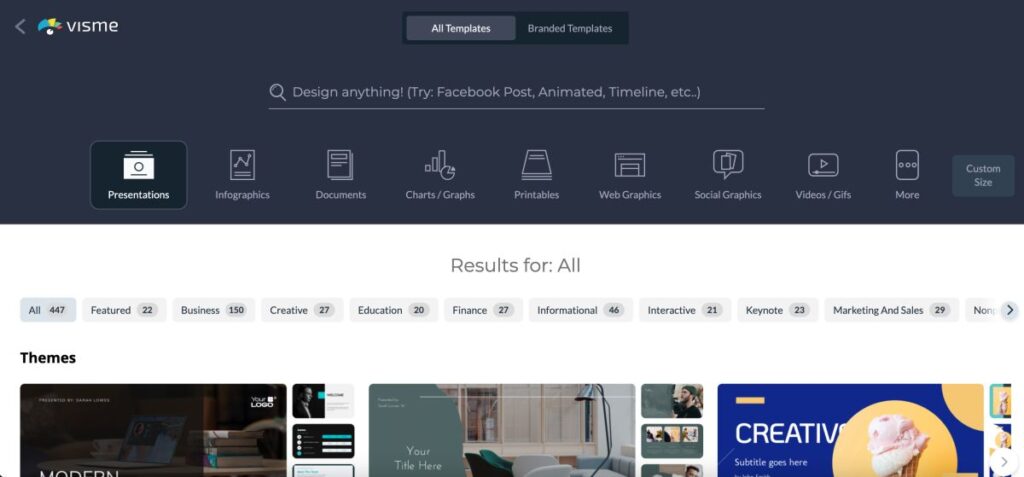Expand the More categories icon

[x=907, y=165]
